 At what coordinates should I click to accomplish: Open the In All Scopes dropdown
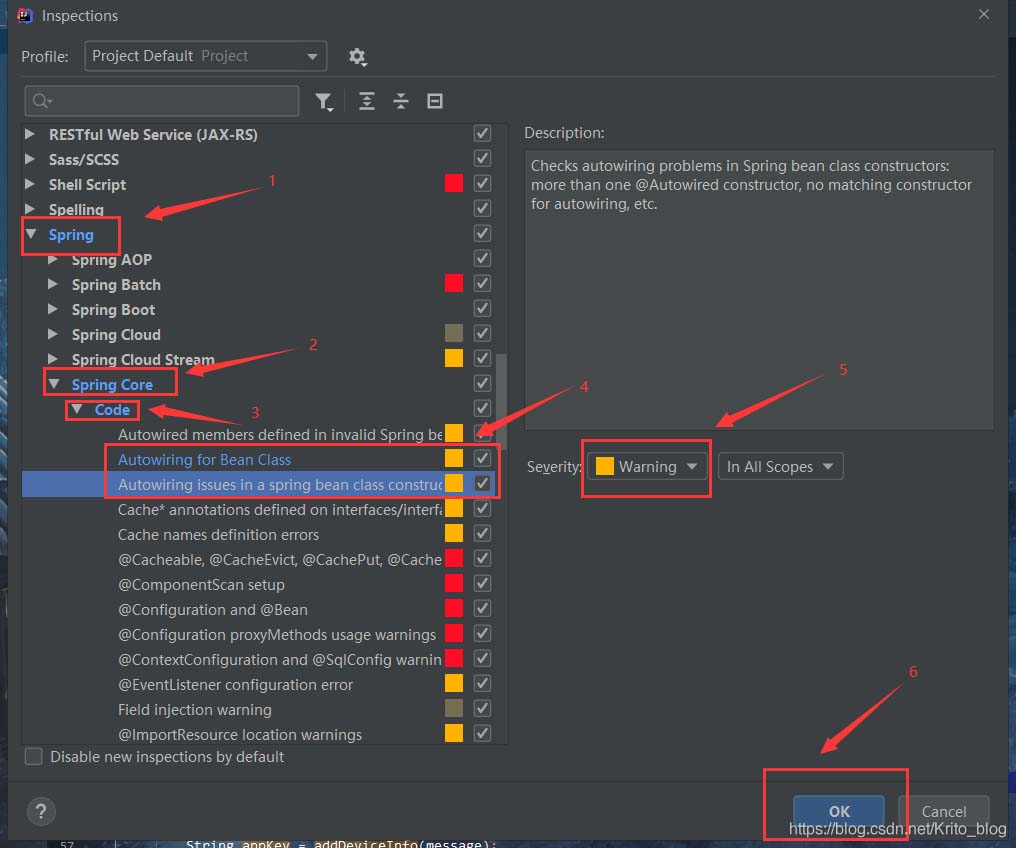[780, 467]
